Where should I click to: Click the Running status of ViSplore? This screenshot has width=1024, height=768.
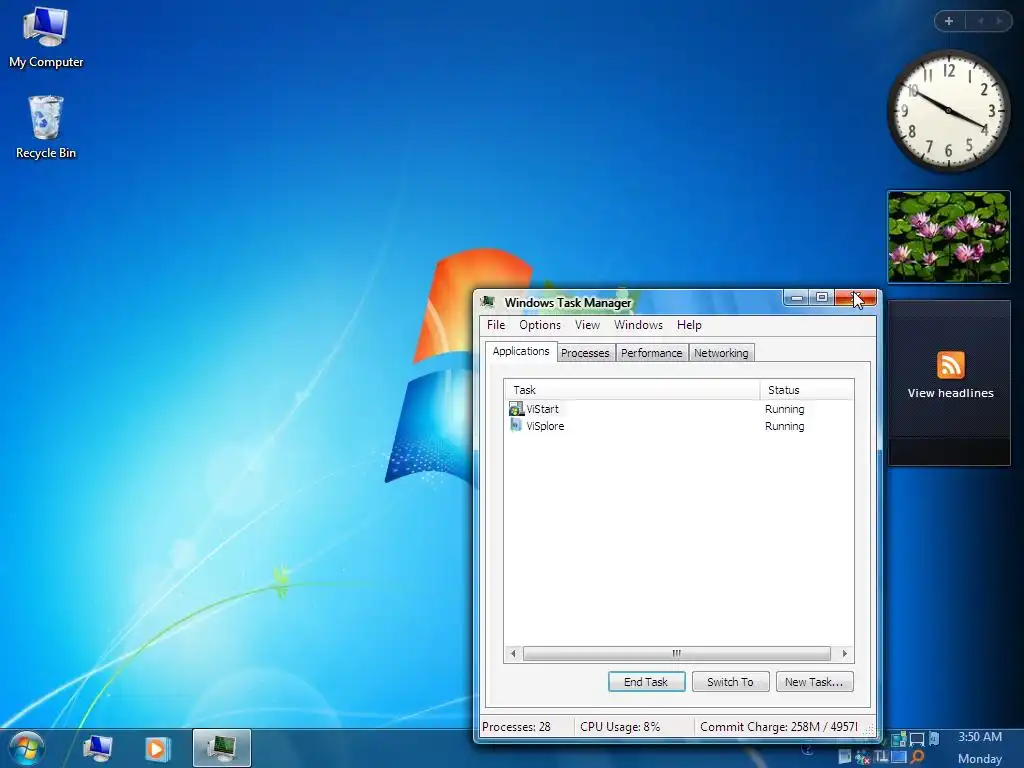[784, 426]
